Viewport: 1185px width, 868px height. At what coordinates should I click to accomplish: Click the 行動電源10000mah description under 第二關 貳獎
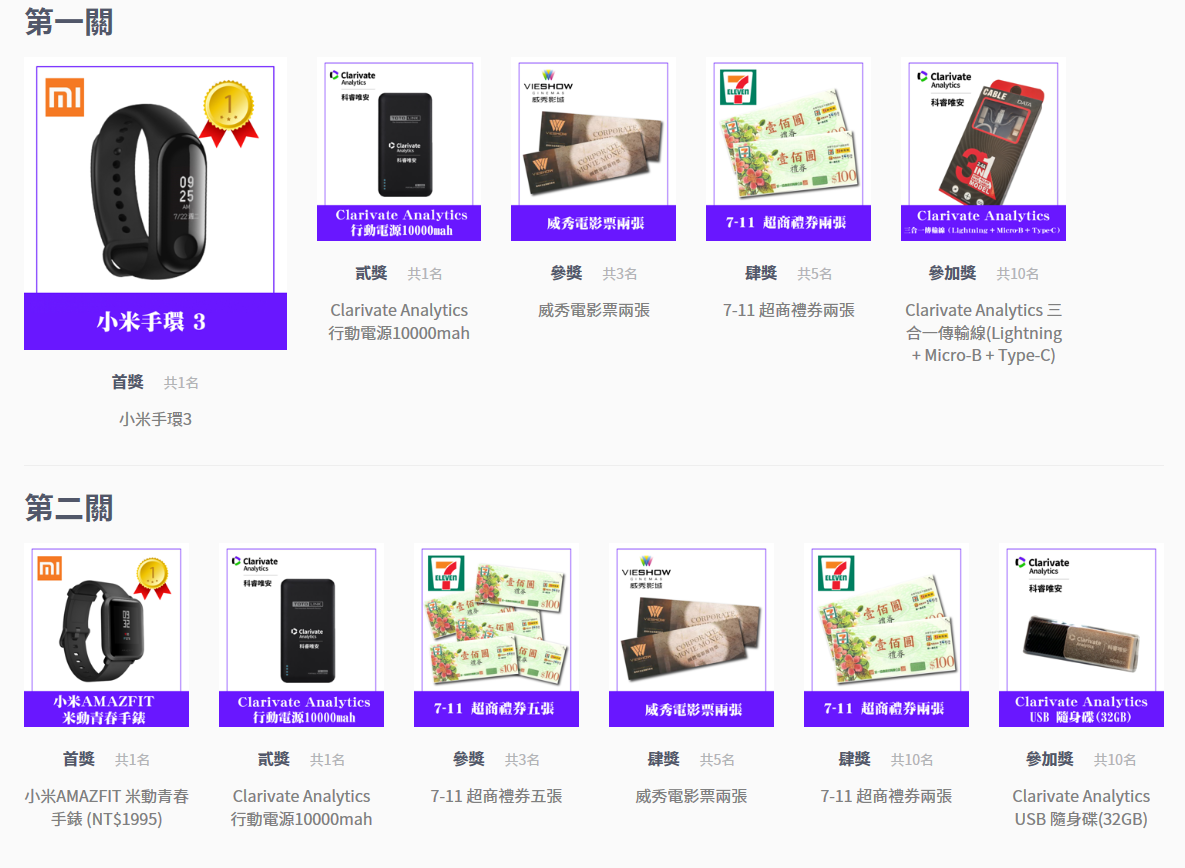[302, 808]
